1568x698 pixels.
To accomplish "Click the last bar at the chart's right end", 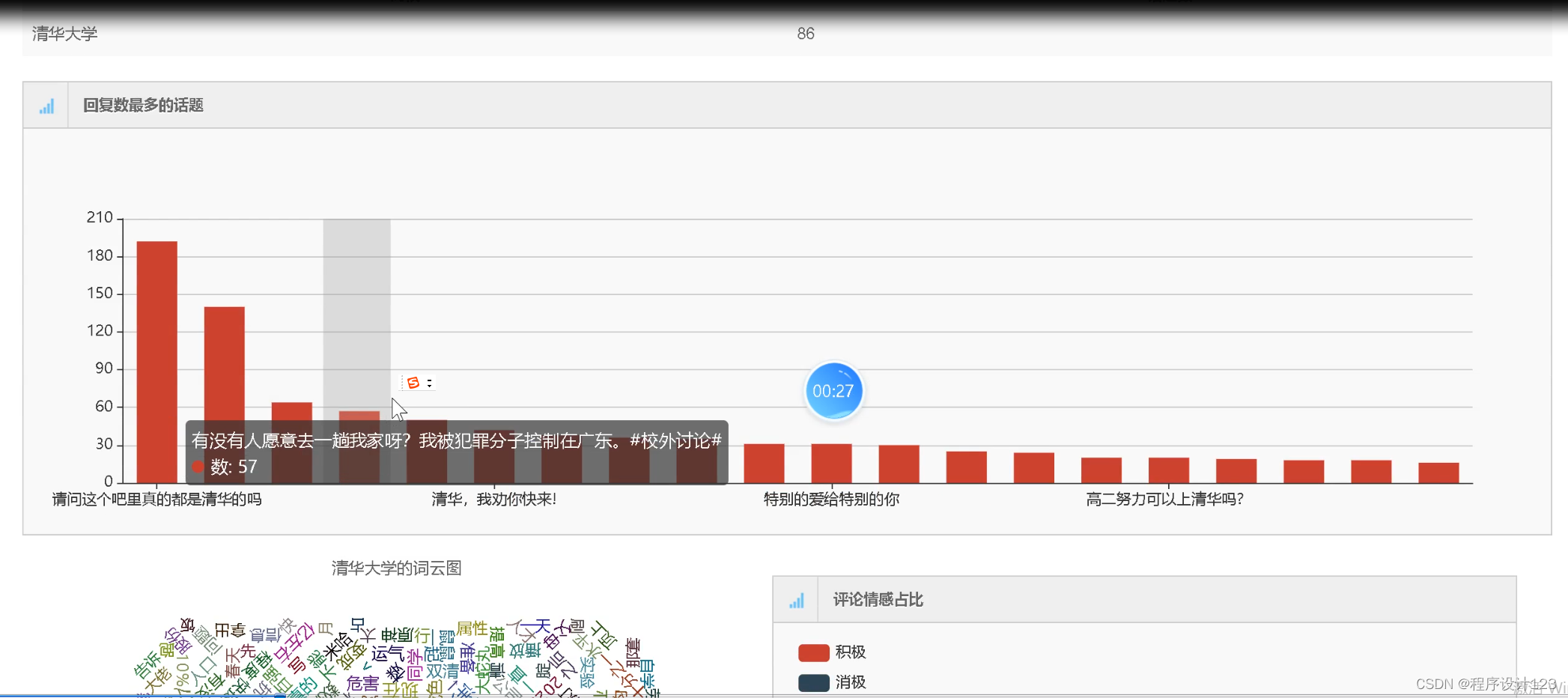I will [1438, 473].
